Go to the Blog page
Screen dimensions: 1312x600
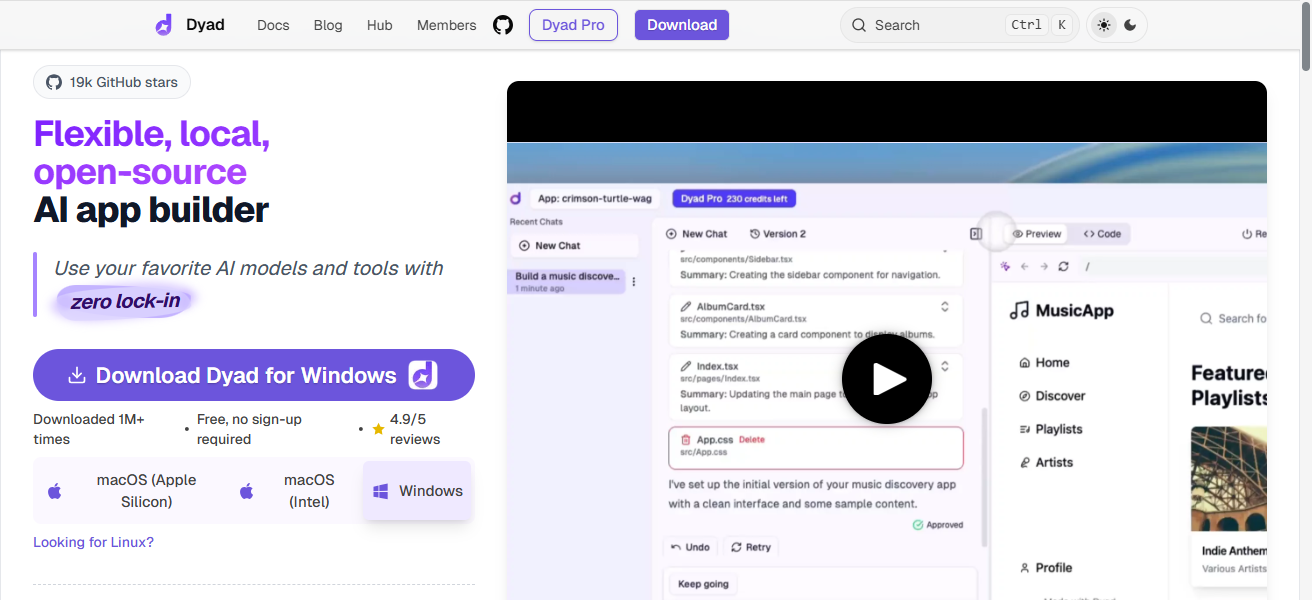click(328, 25)
